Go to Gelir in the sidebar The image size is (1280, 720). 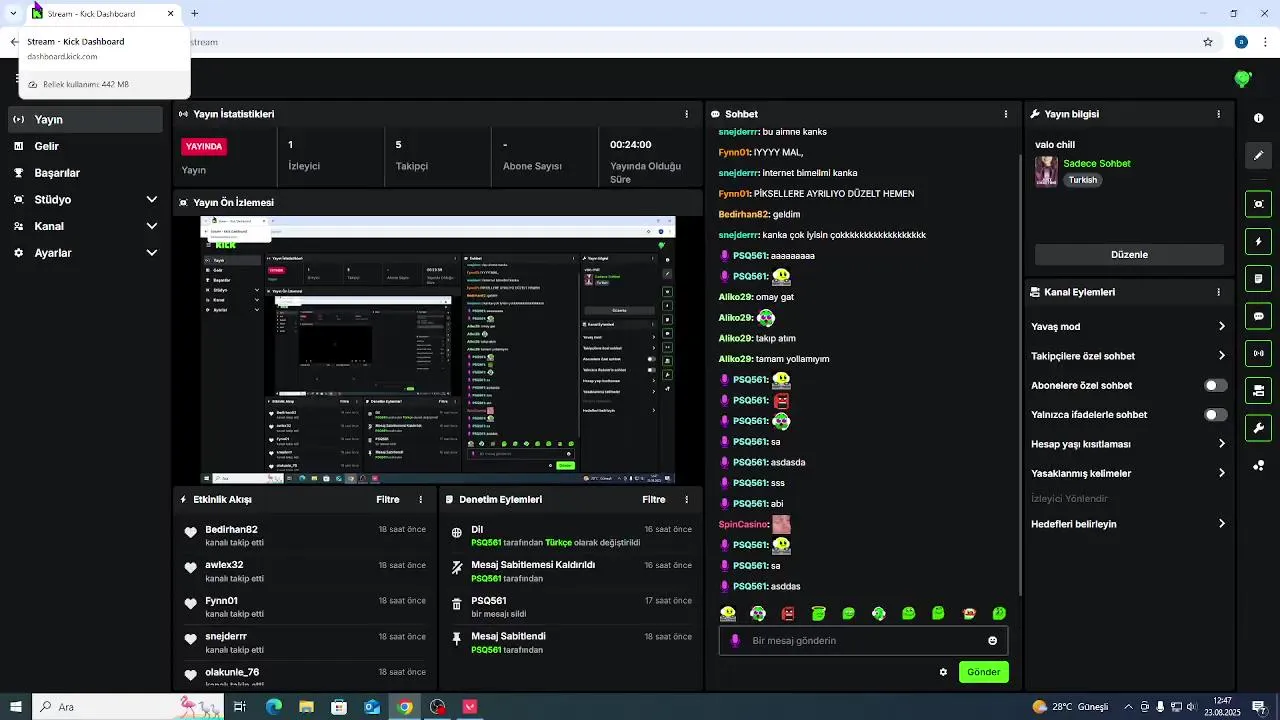click(x=85, y=146)
